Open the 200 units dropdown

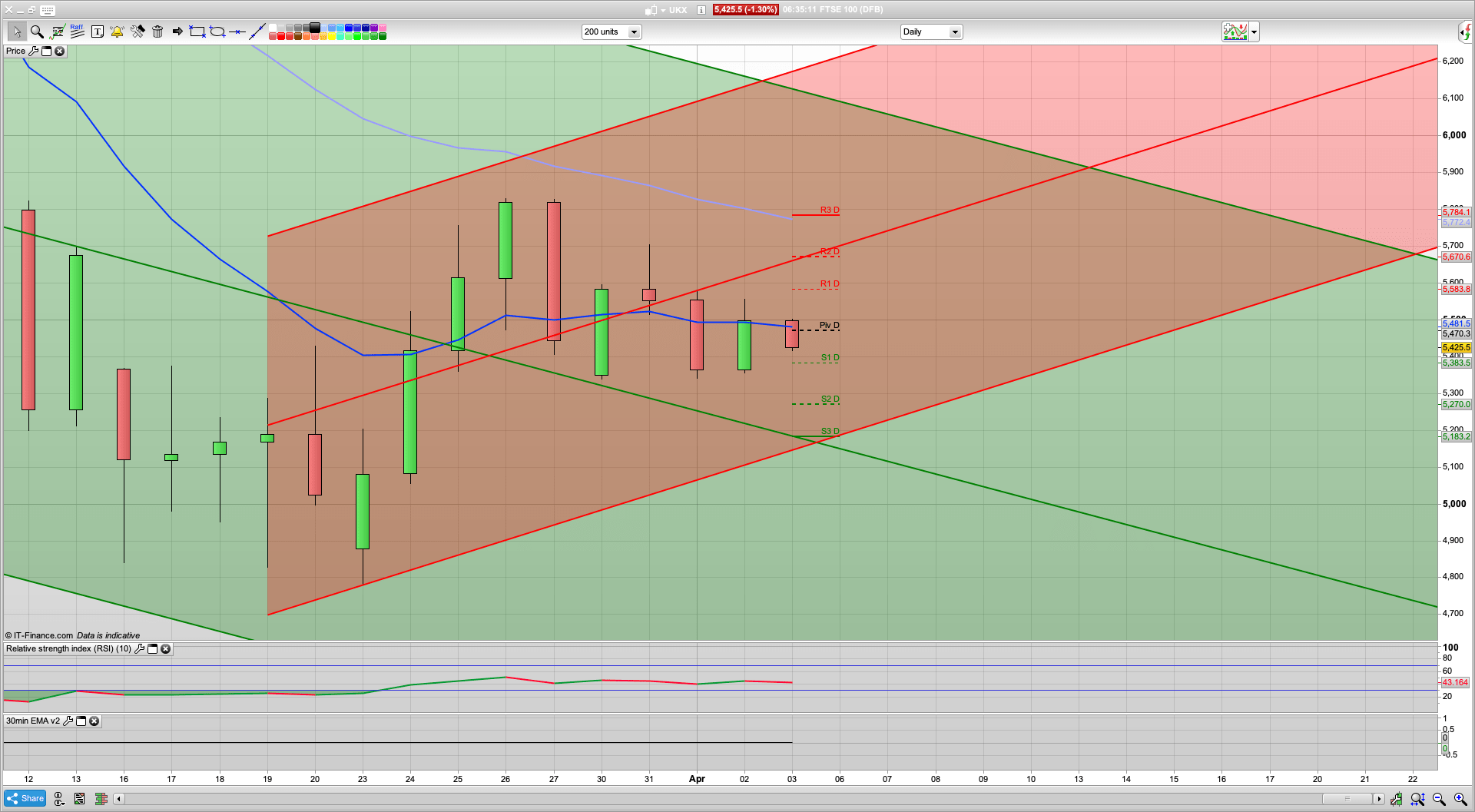click(634, 32)
